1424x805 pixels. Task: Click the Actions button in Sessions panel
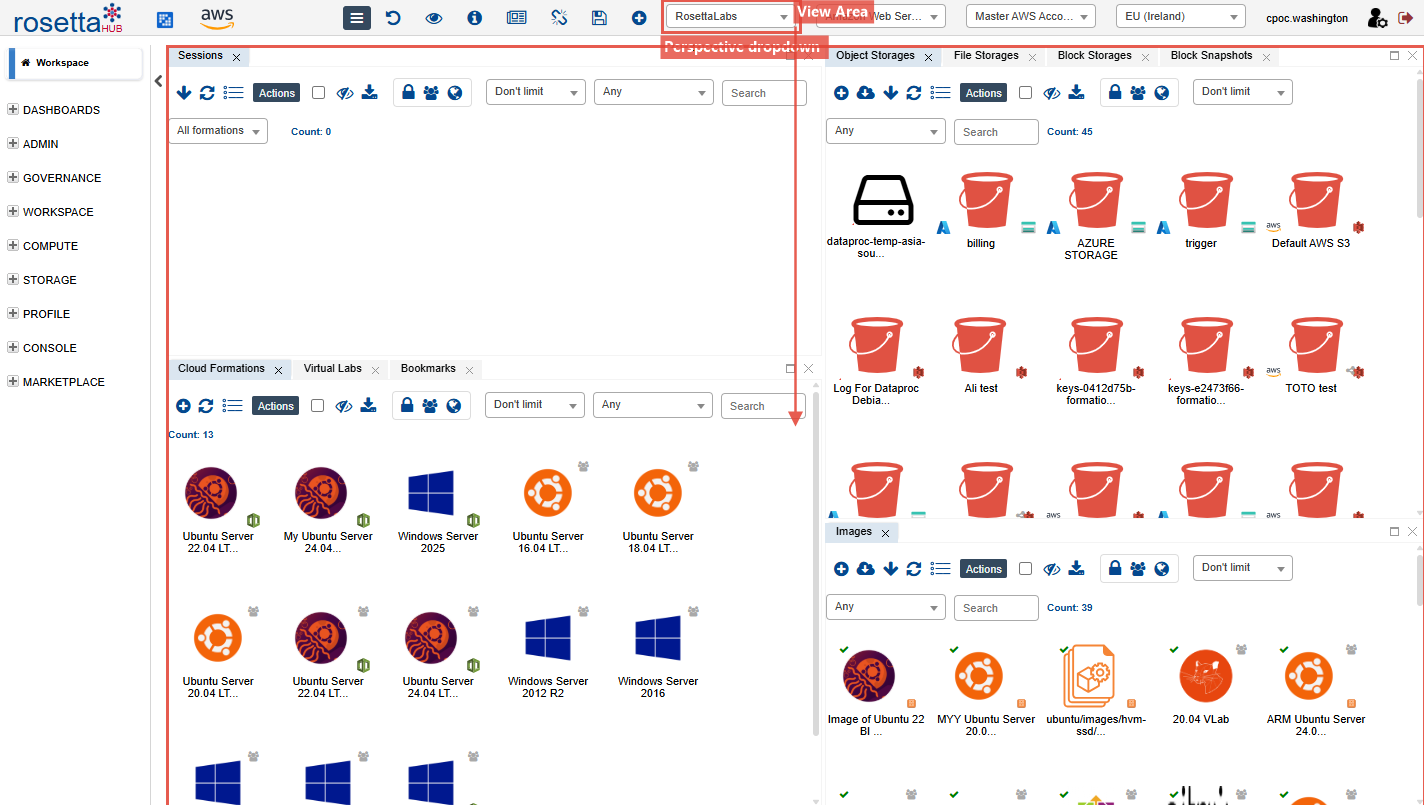(277, 93)
